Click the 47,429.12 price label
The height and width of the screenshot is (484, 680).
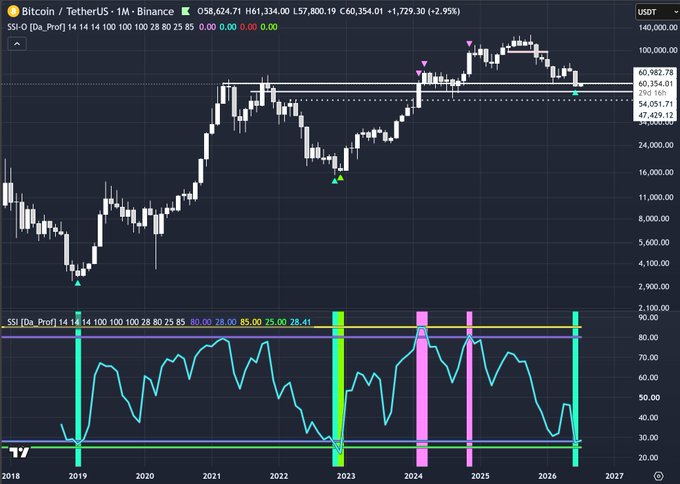(656, 115)
